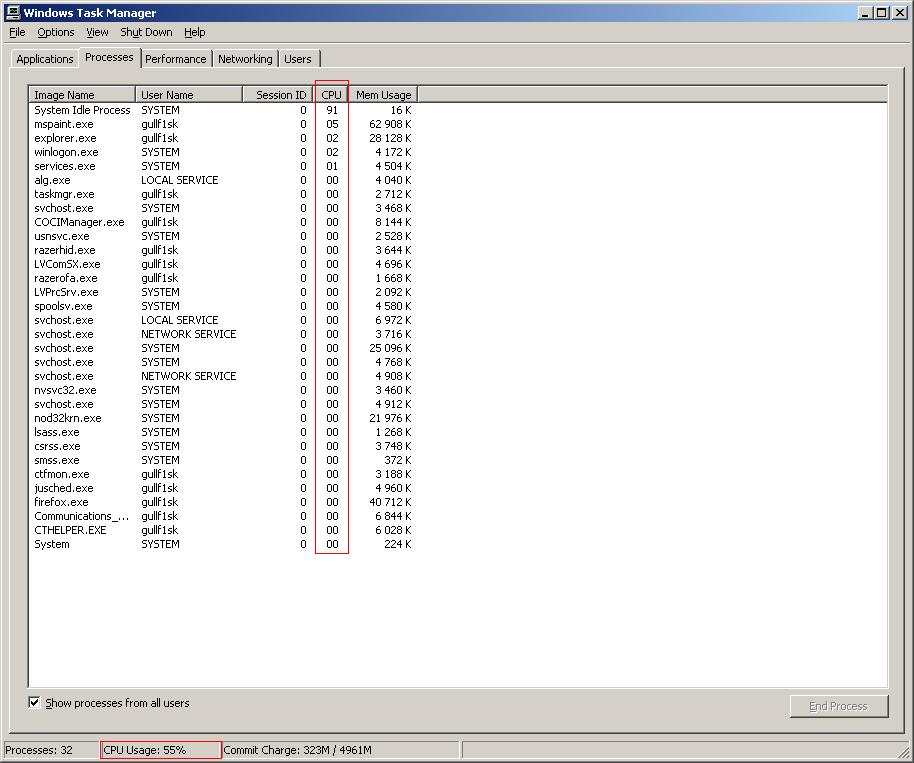This screenshot has height=763, width=914.
Task: Select the nvsvc32.exe process
Action: [223, 390]
